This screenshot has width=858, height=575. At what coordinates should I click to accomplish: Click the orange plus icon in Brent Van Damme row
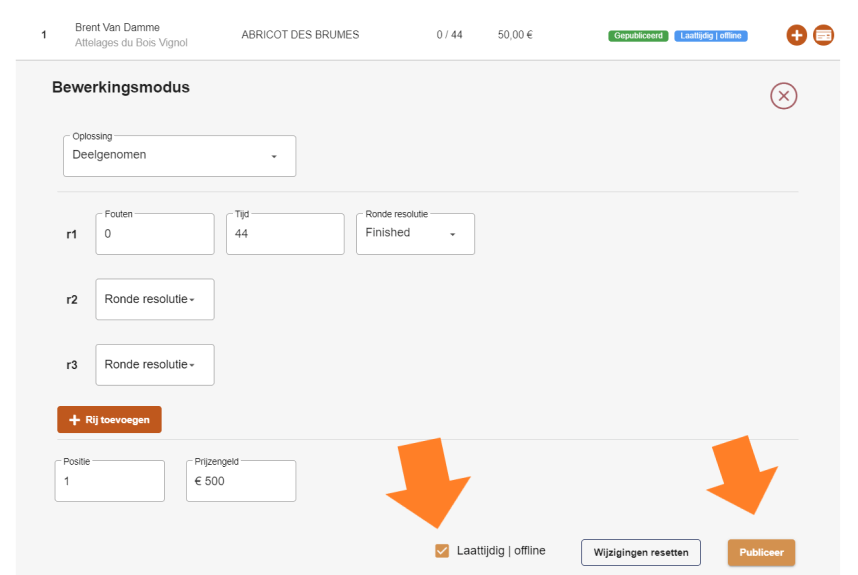tap(796, 36)
